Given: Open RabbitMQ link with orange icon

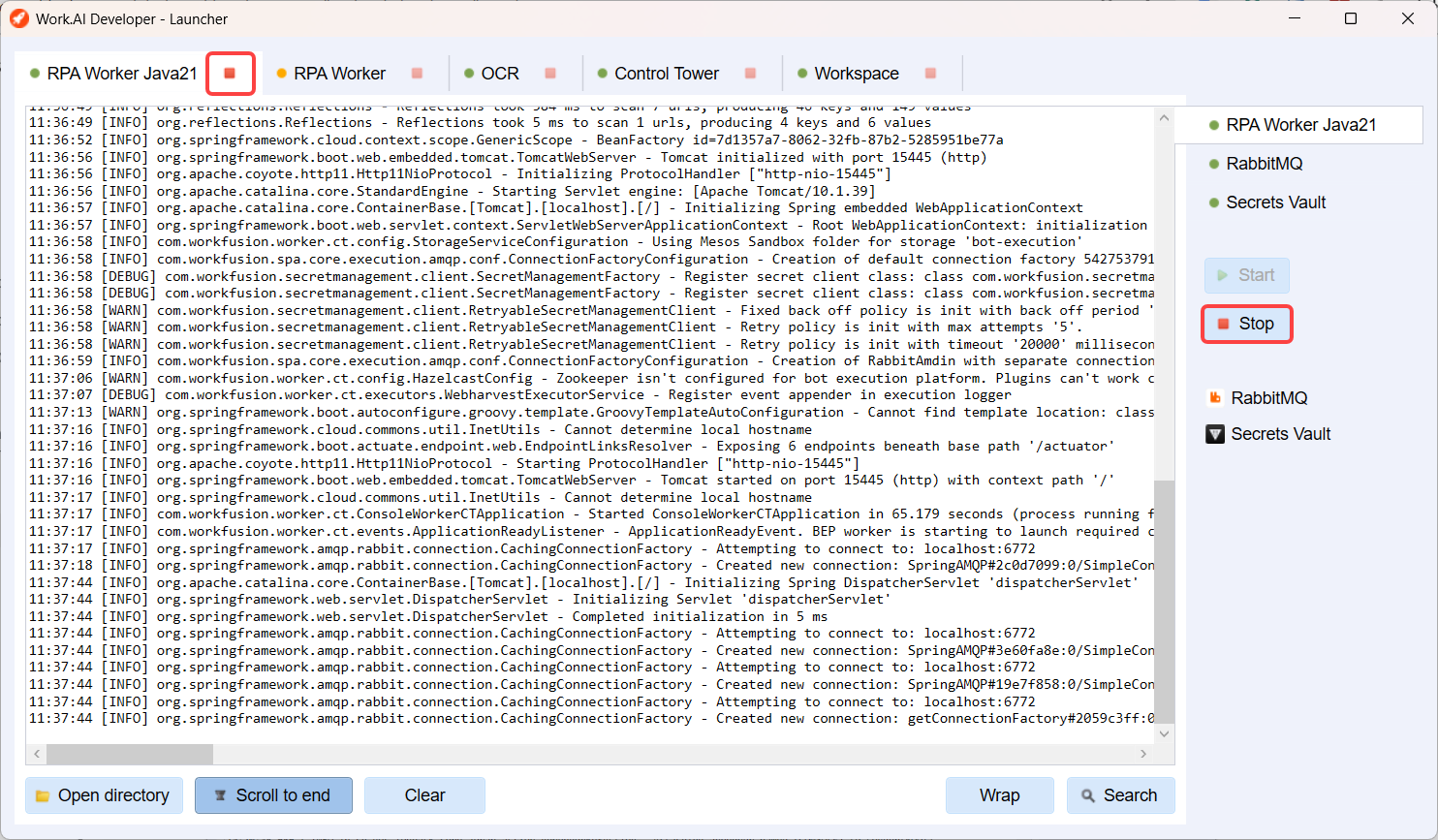Looking at the screenshot, I should 1268,398.
